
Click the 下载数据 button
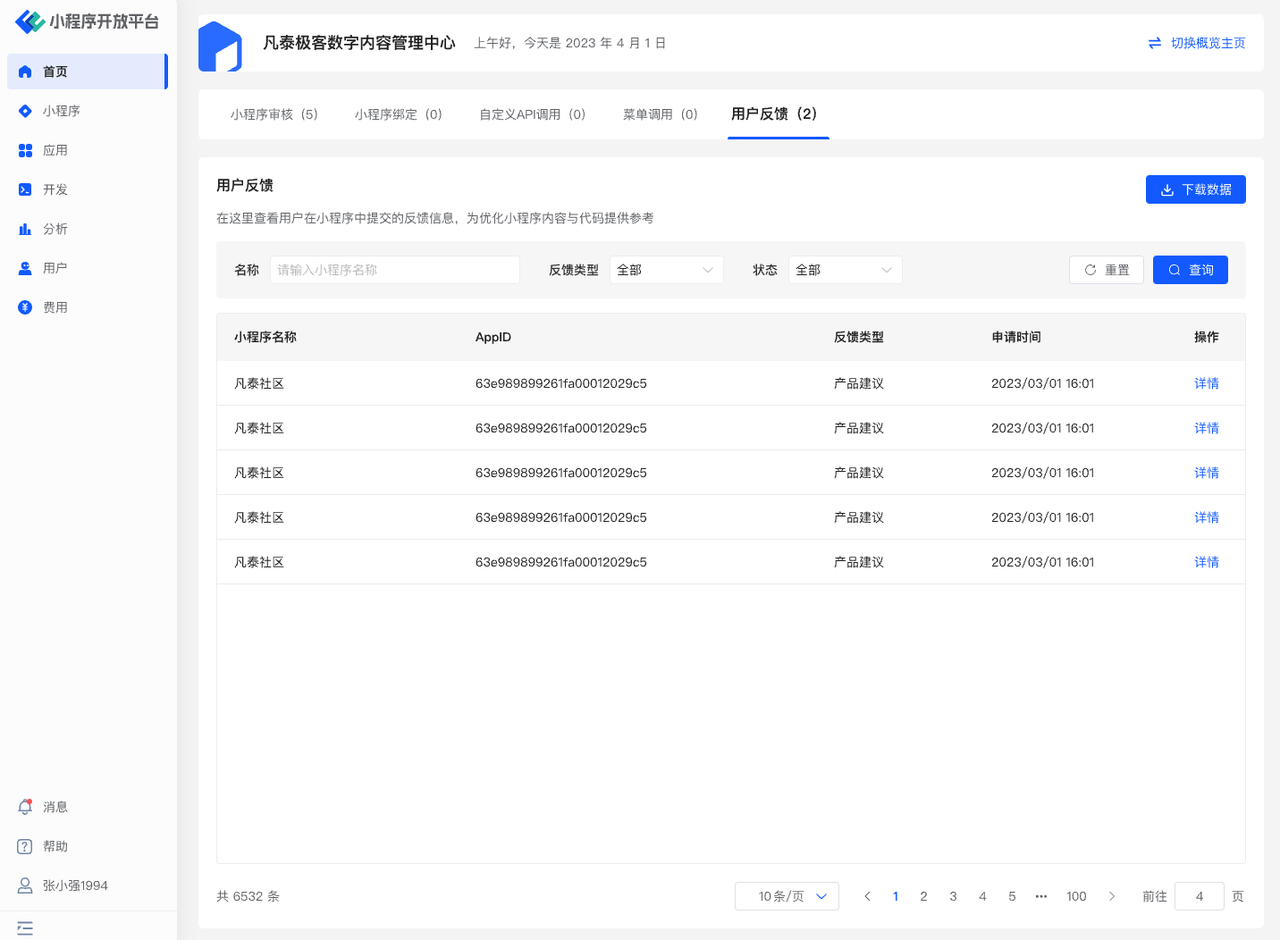1195,189
